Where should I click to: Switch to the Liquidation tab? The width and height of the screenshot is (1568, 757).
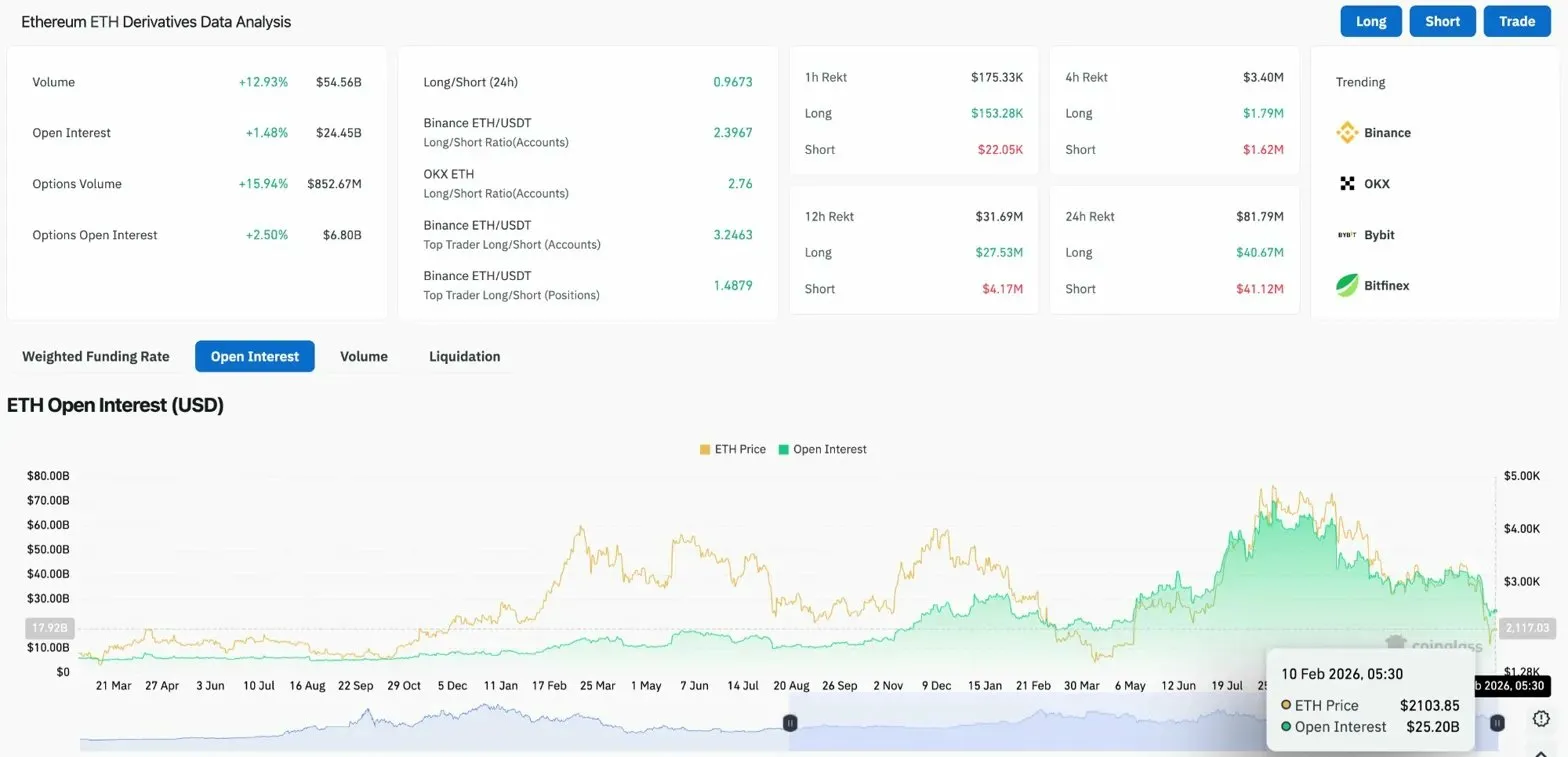pyautogui.click(x=464, y=357)
